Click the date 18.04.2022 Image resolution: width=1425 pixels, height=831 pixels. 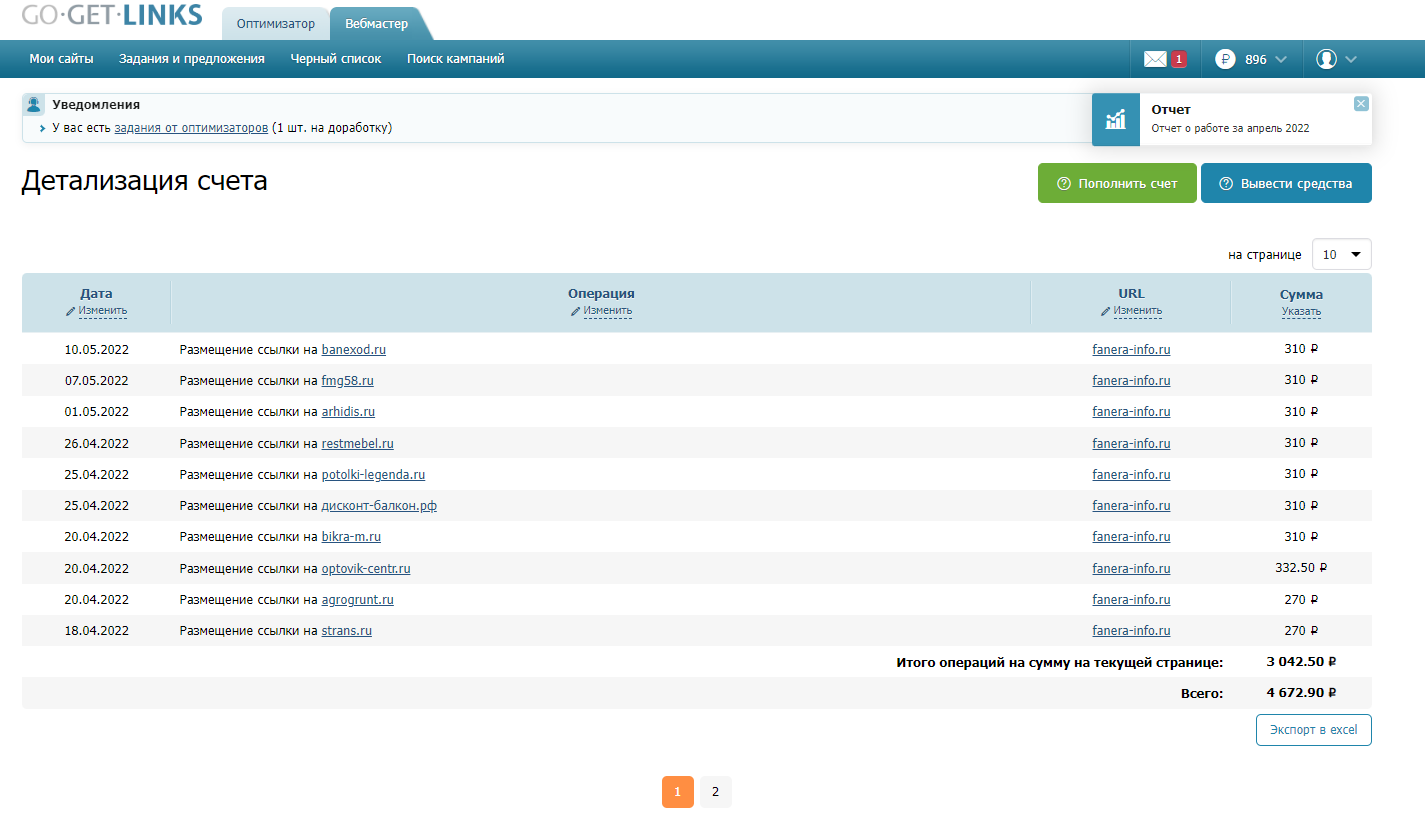(x=97, y=631)
